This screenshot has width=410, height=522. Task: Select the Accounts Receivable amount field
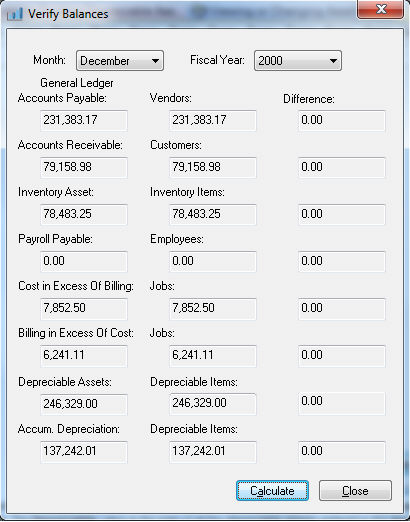(84, 167)
